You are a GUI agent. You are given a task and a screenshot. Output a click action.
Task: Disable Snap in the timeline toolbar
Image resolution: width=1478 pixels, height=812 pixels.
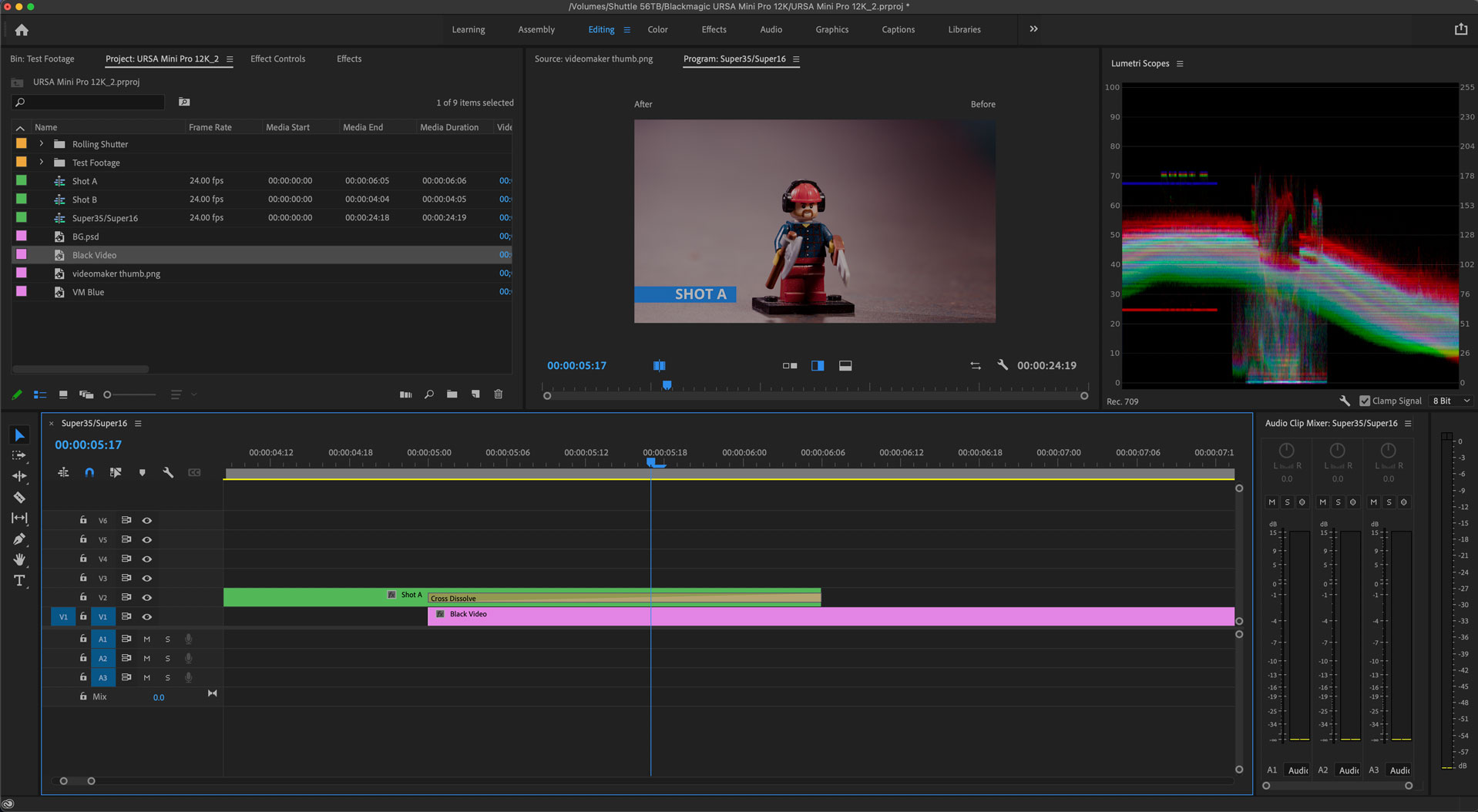89,472
